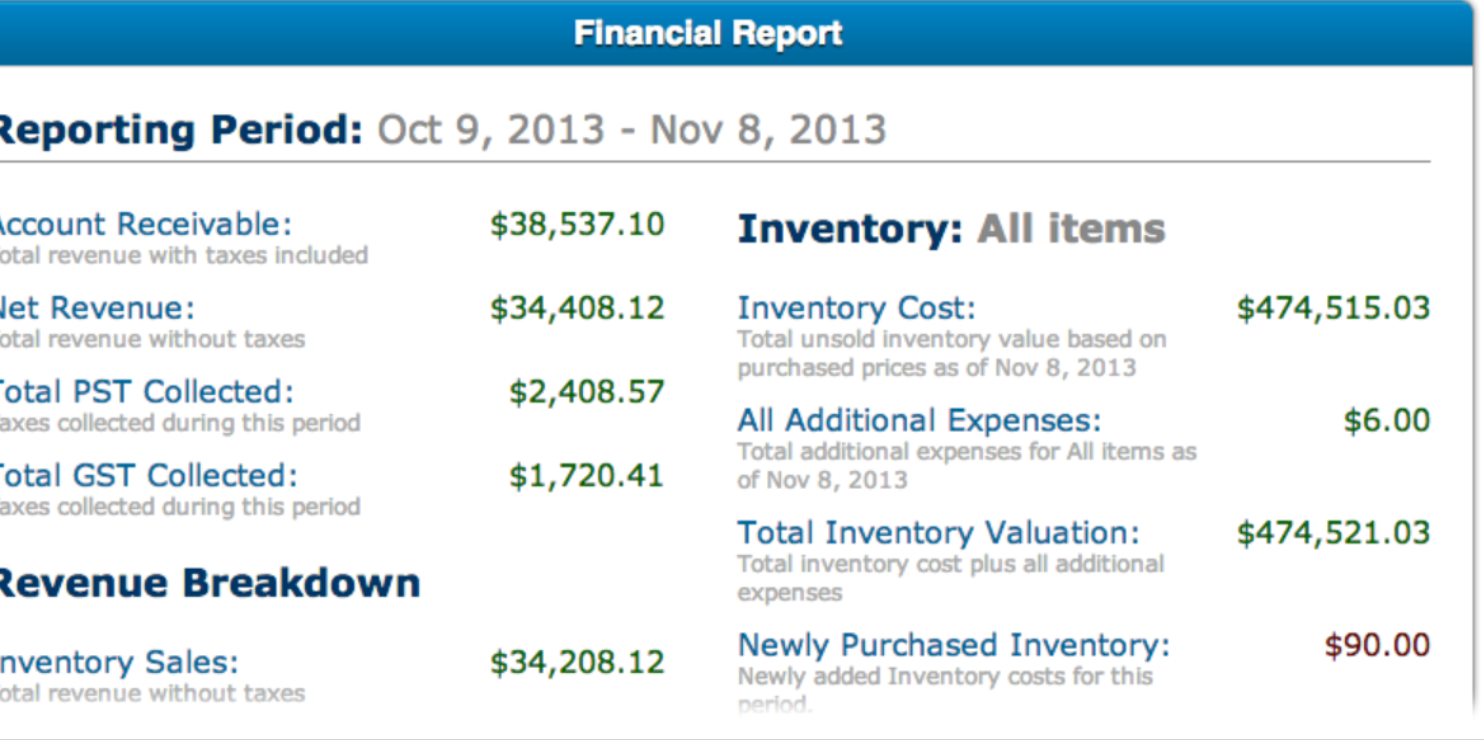
Task: Open the Inventory Sales entry
Action: click(x=118, y=662)
